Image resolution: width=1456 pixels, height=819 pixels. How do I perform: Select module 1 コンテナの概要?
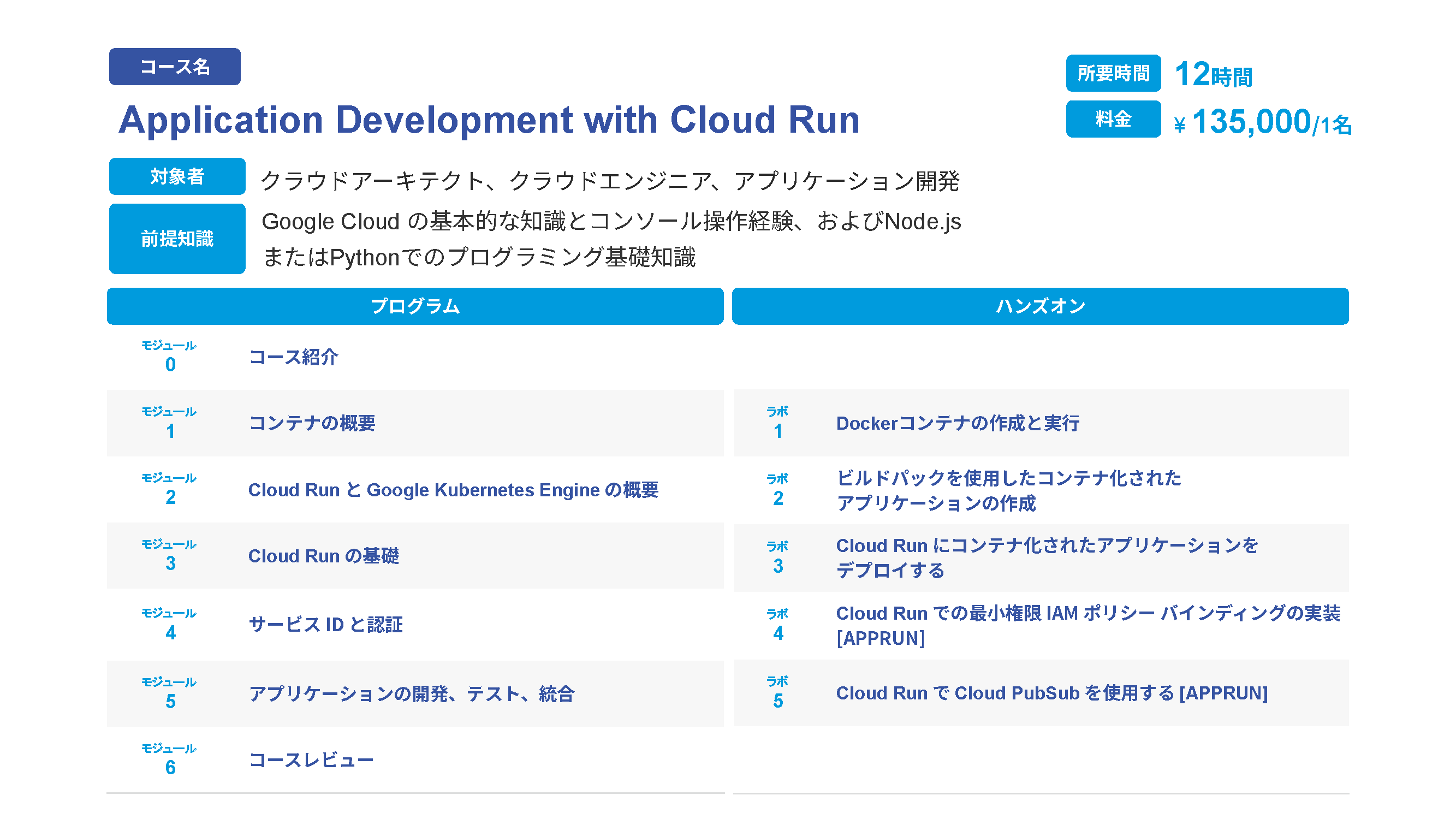click(x=312, y=423)
